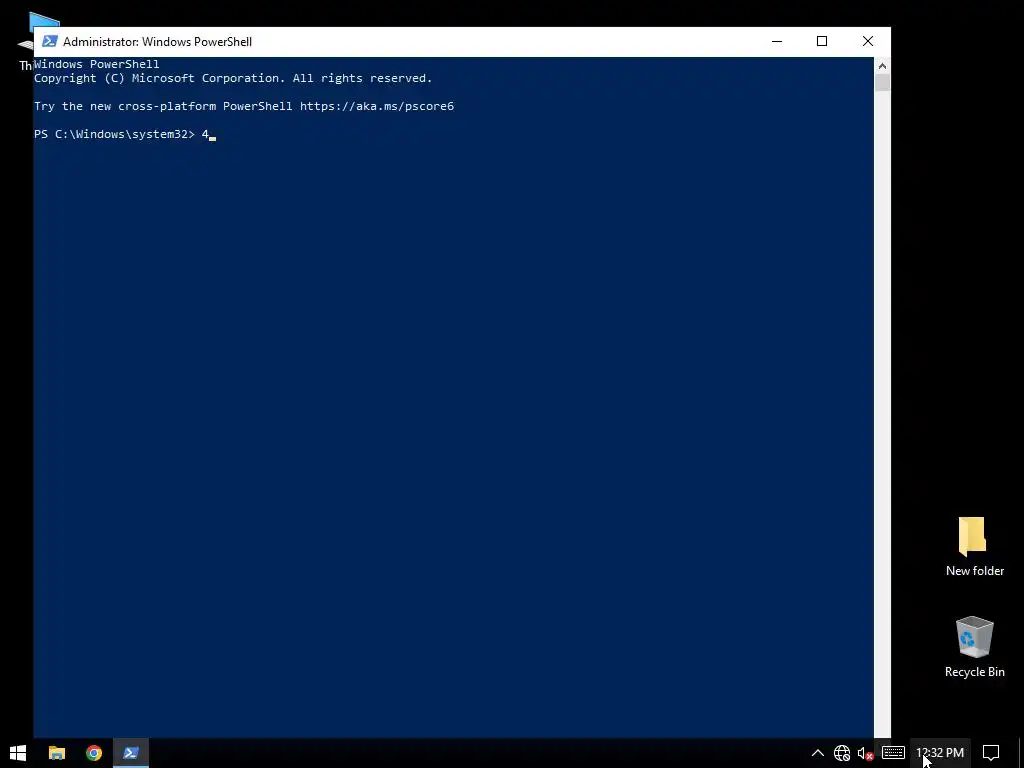Viewport: 1024px width, 768px height.
Task: Click the https://aka.ms/pscore6 text
Action: [x=377, y=106]
